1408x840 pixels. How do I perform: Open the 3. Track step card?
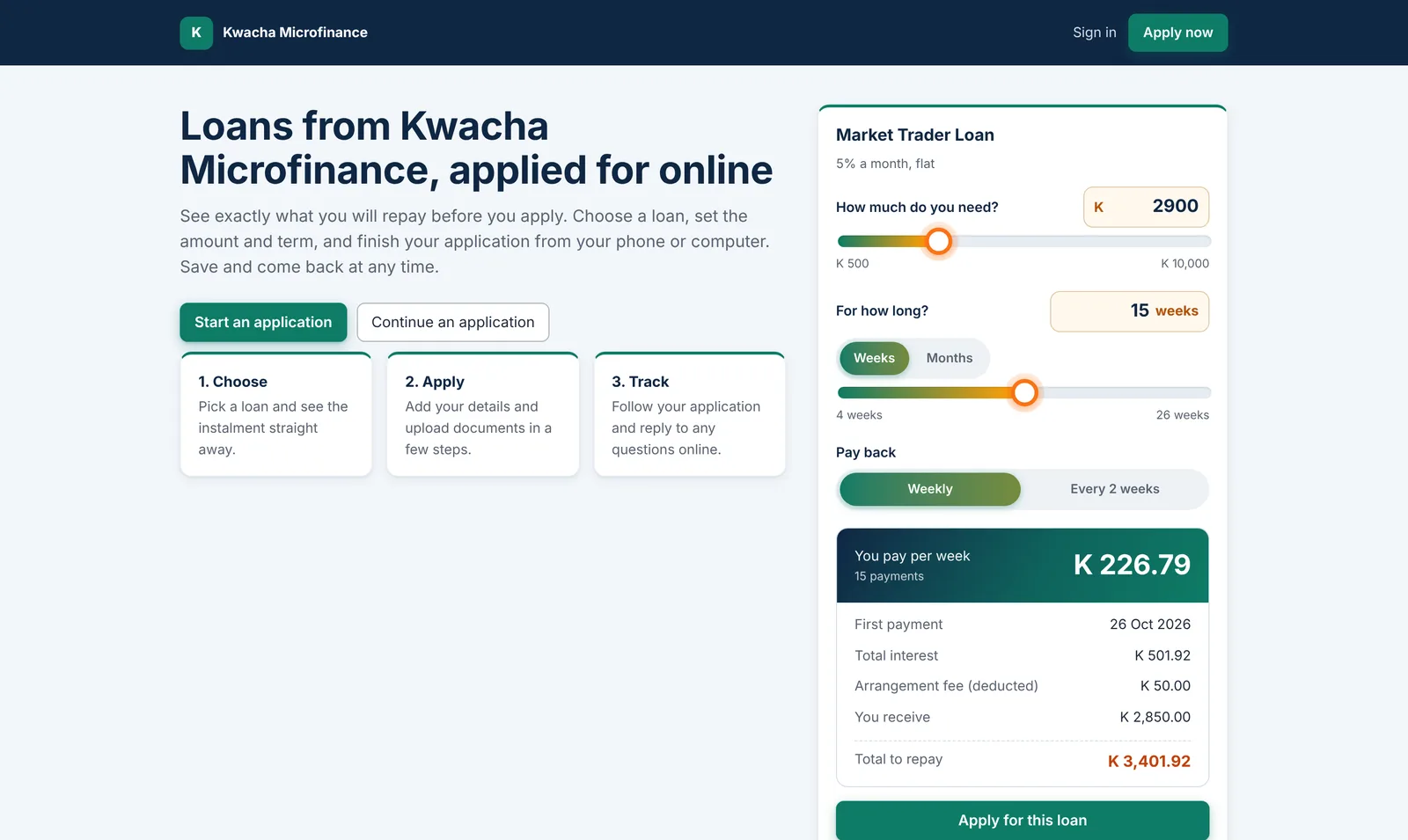[690, 414]
